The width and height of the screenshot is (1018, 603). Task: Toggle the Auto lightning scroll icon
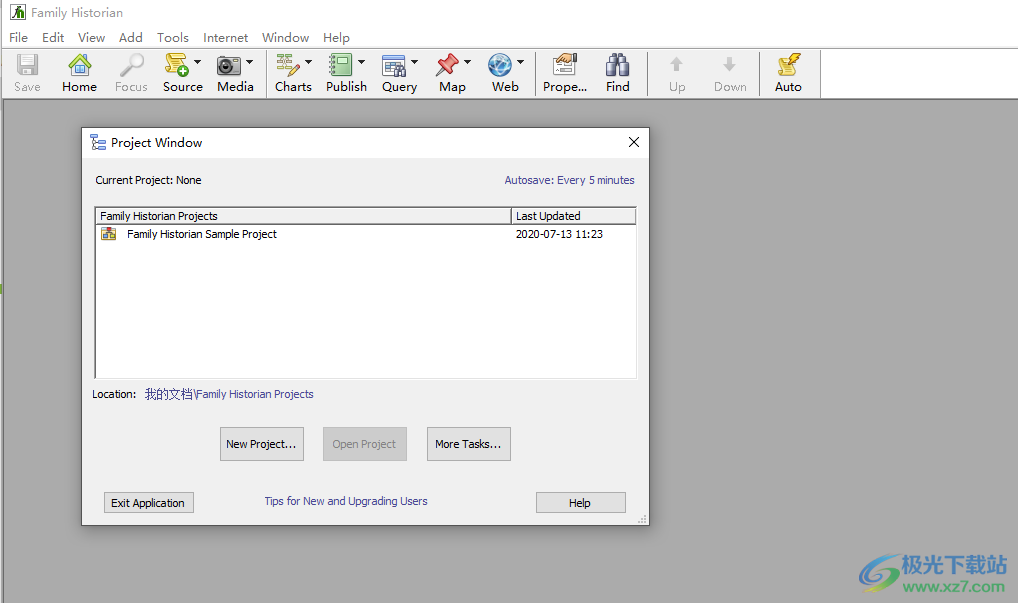point(788,66)
